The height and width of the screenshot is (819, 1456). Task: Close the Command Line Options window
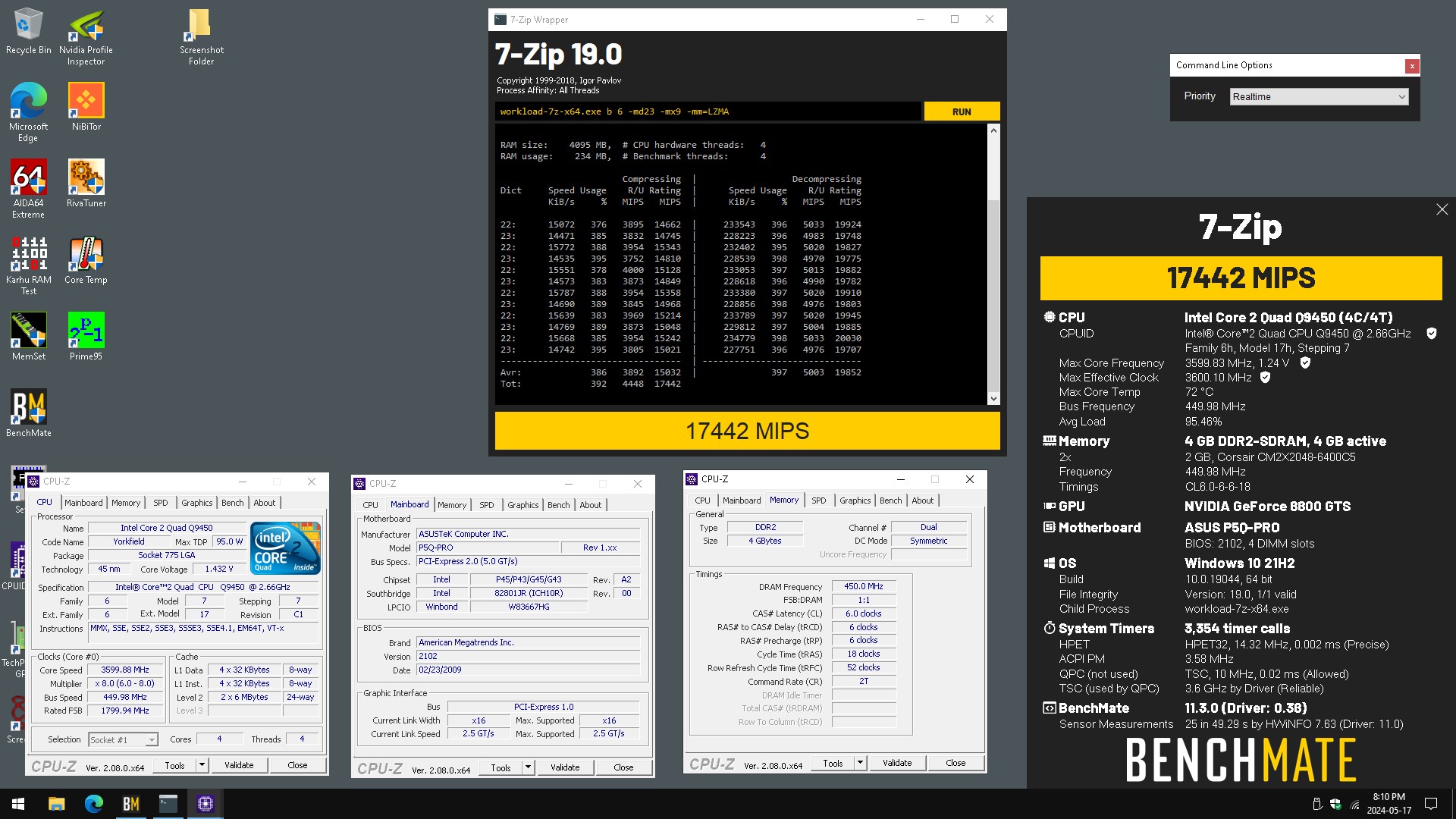1412,66
